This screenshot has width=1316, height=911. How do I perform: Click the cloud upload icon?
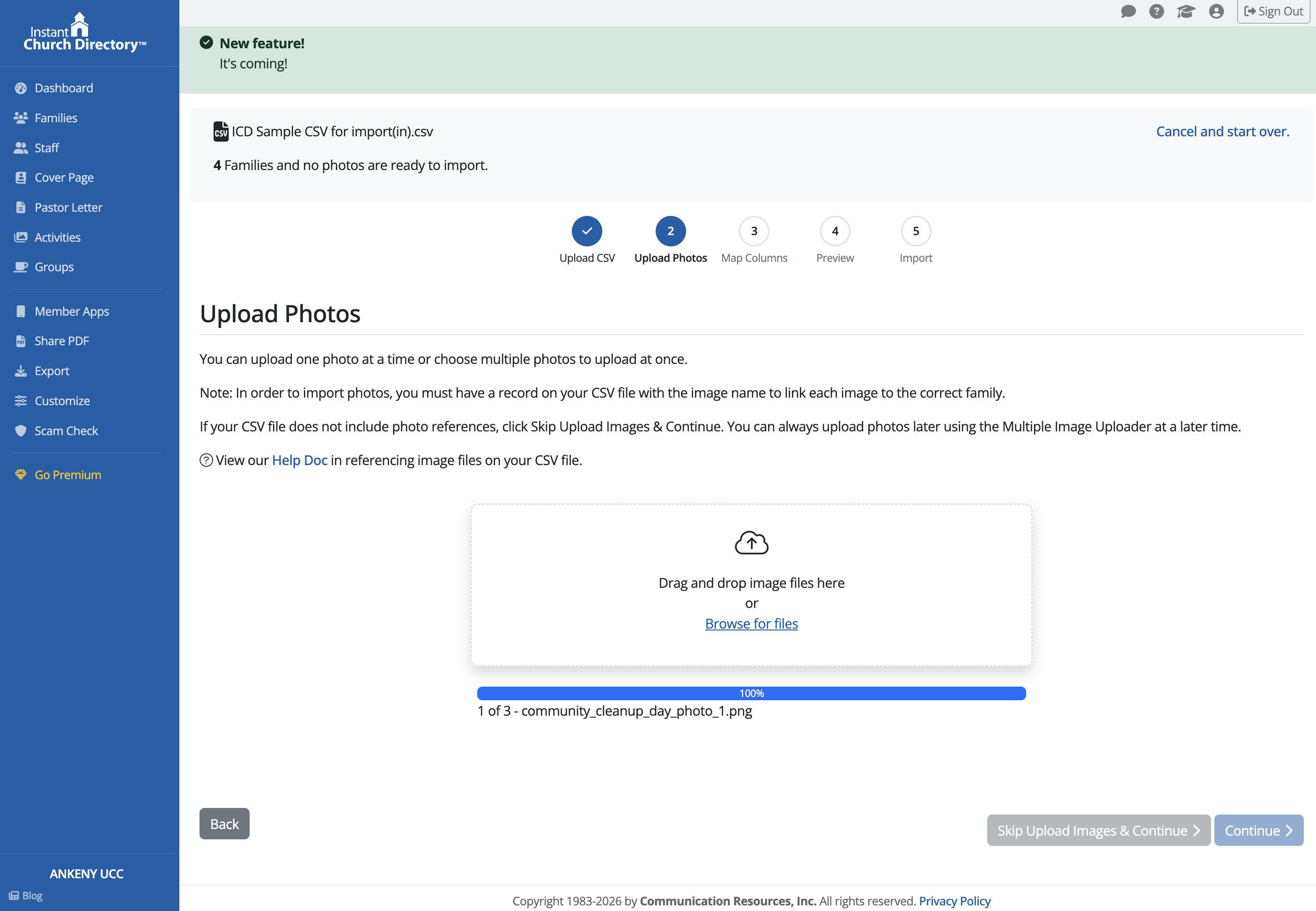[751, 543]
